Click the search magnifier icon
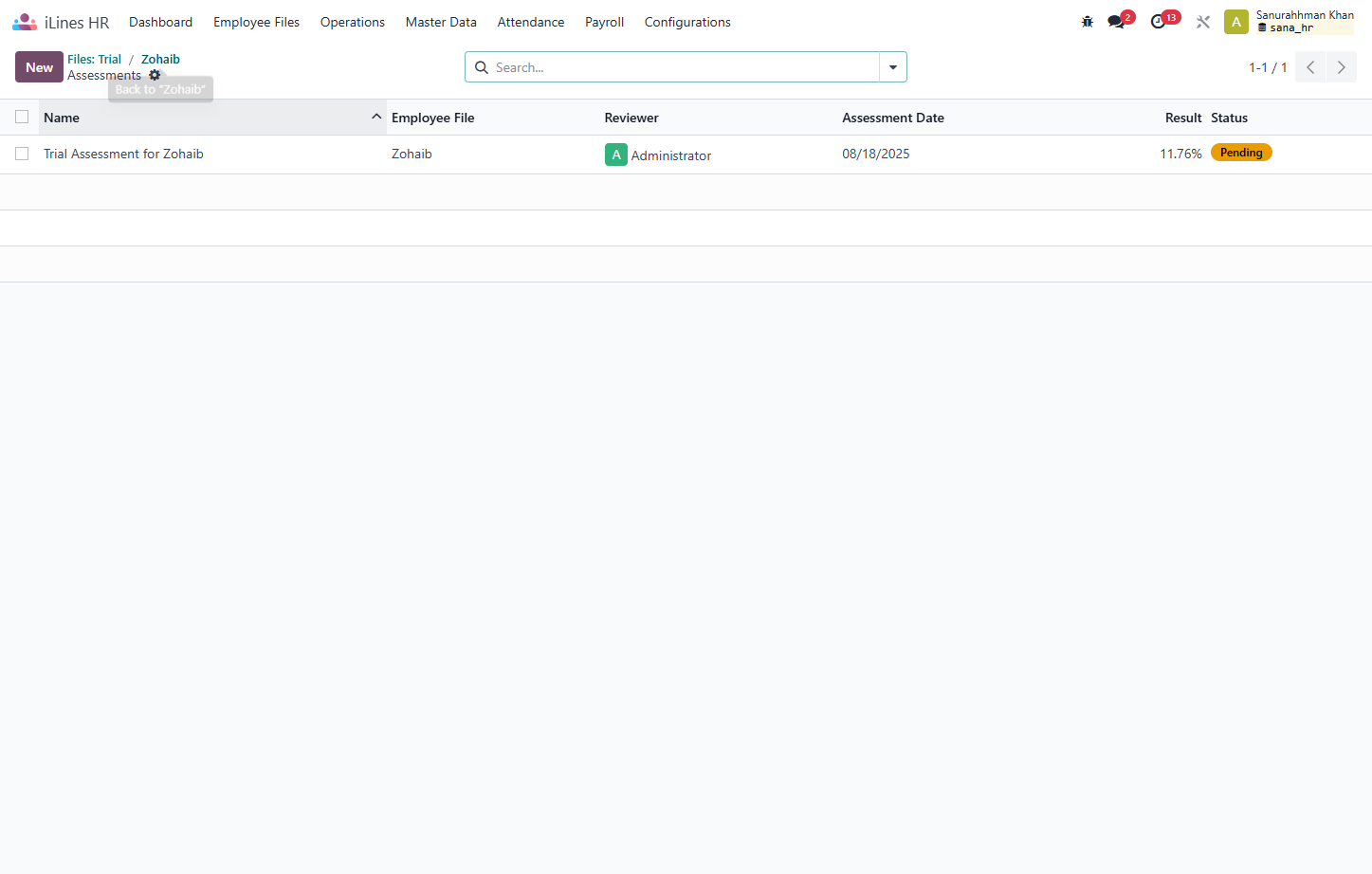 click(x=482, y=67)
